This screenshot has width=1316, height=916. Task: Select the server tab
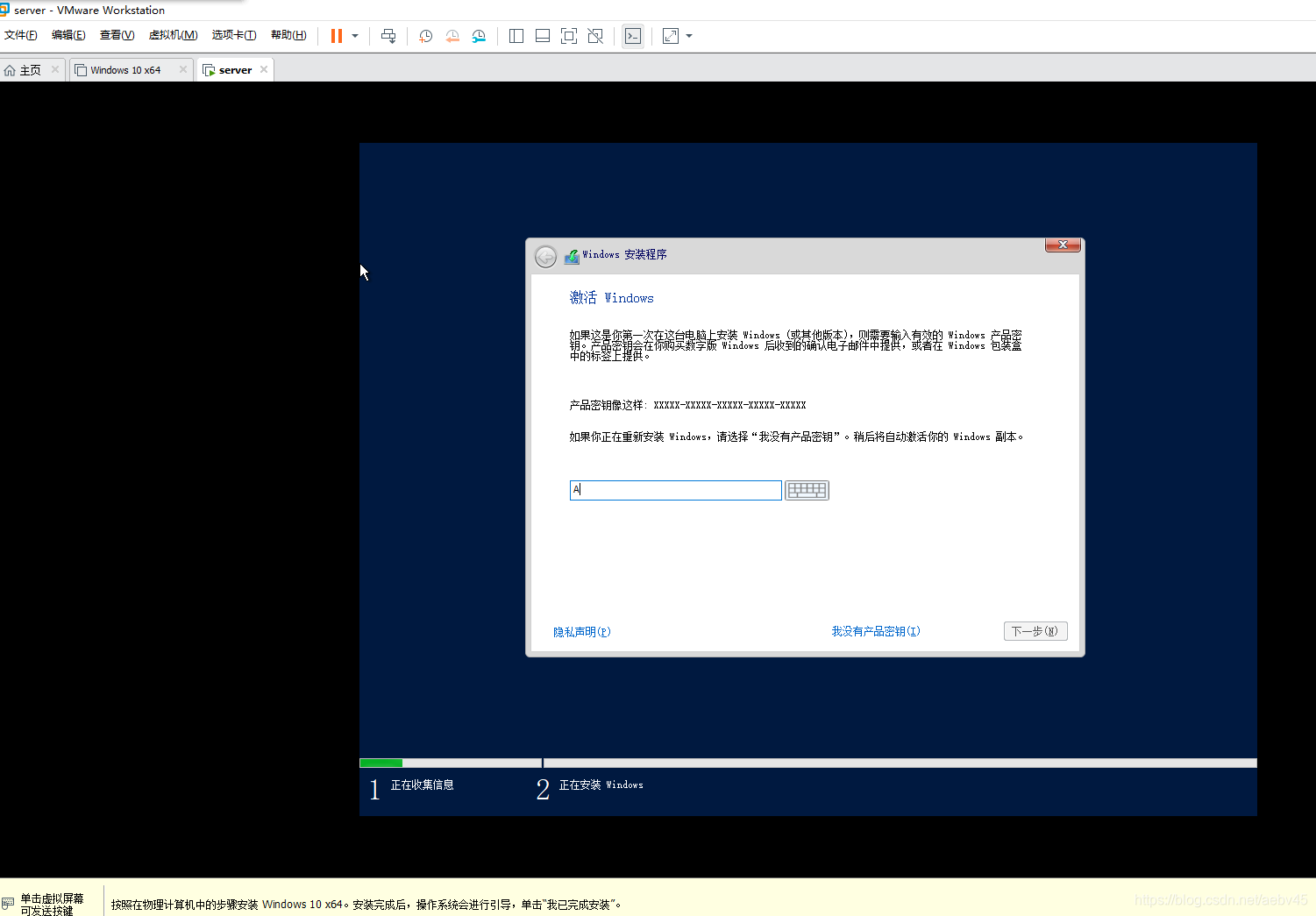click(235, 70)
